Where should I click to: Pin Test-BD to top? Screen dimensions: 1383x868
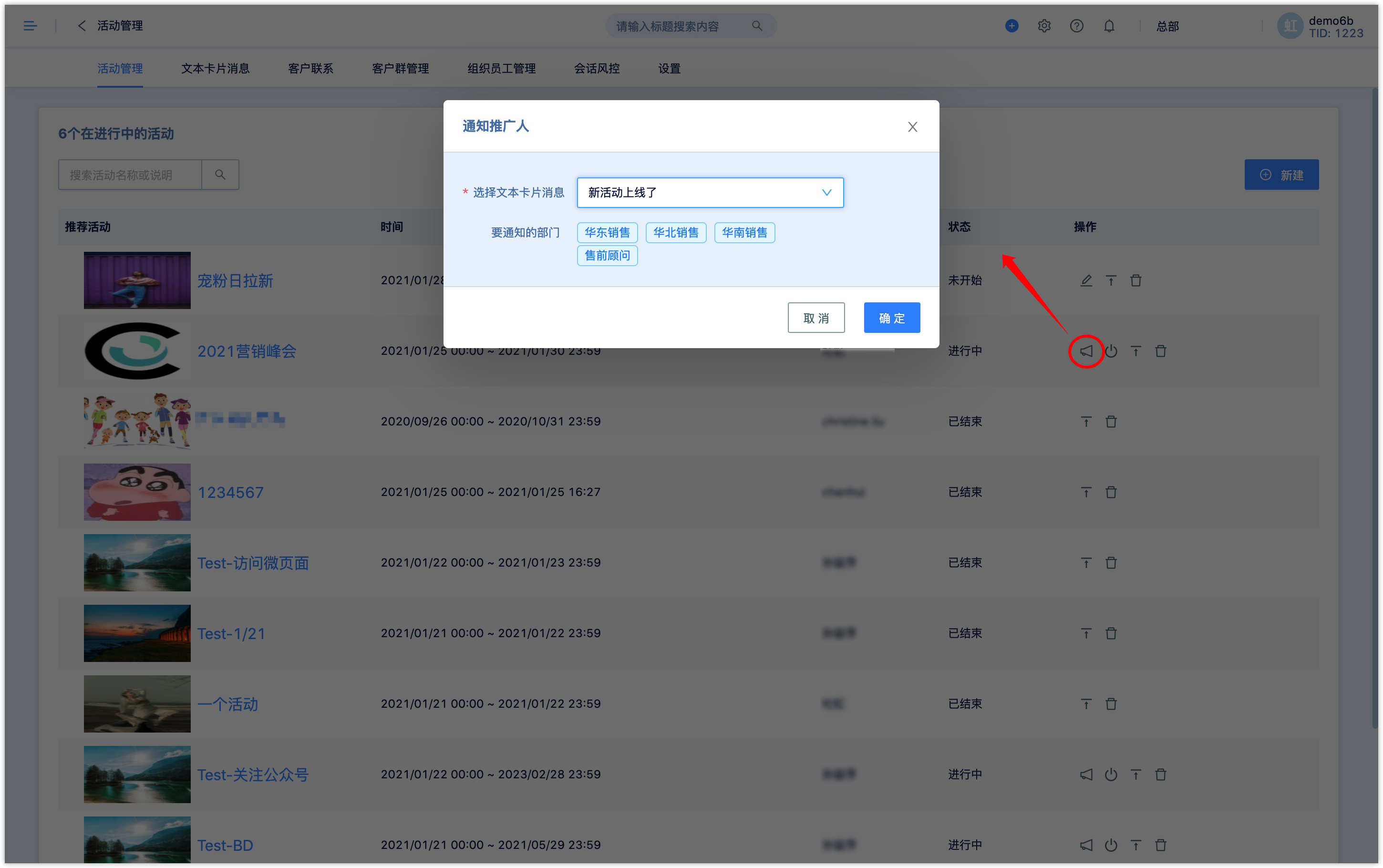click(x=1135, y=846)
